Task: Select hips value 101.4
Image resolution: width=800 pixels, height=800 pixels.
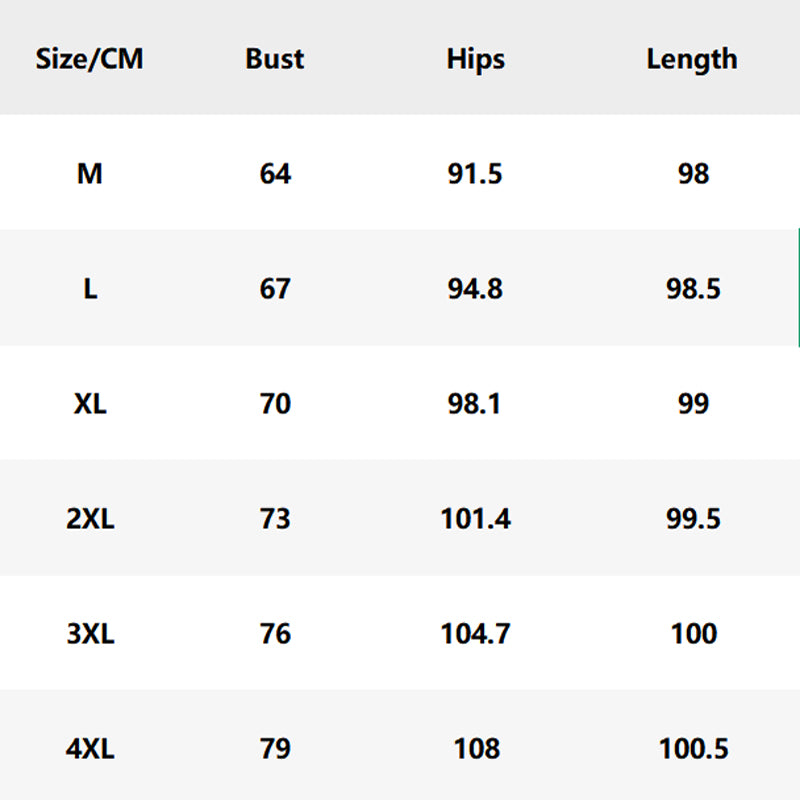Action: pyautogui.click(x=475, y=519)
